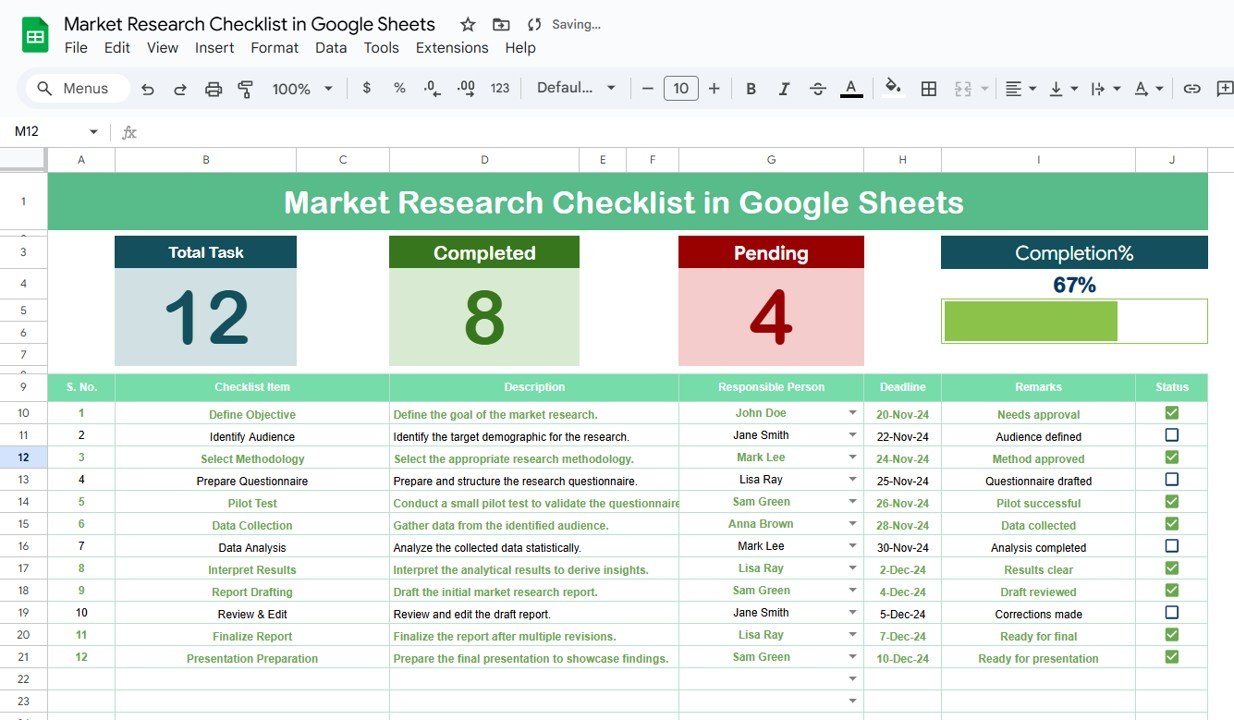Open the Extensions menu
This screenshot has height=720, width=1234.
click(x=452, y=48)
